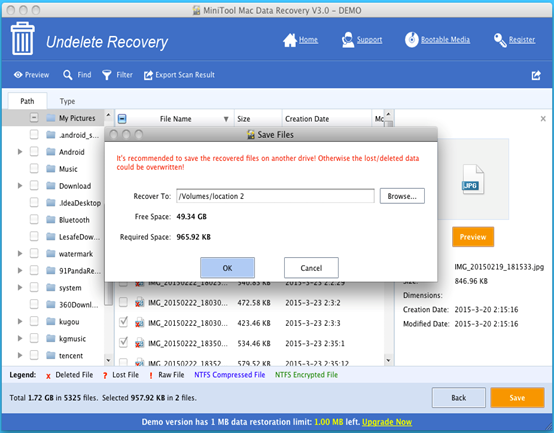Open the Upgrade Now link
This screenshot has height=433, width=554.
387,422
